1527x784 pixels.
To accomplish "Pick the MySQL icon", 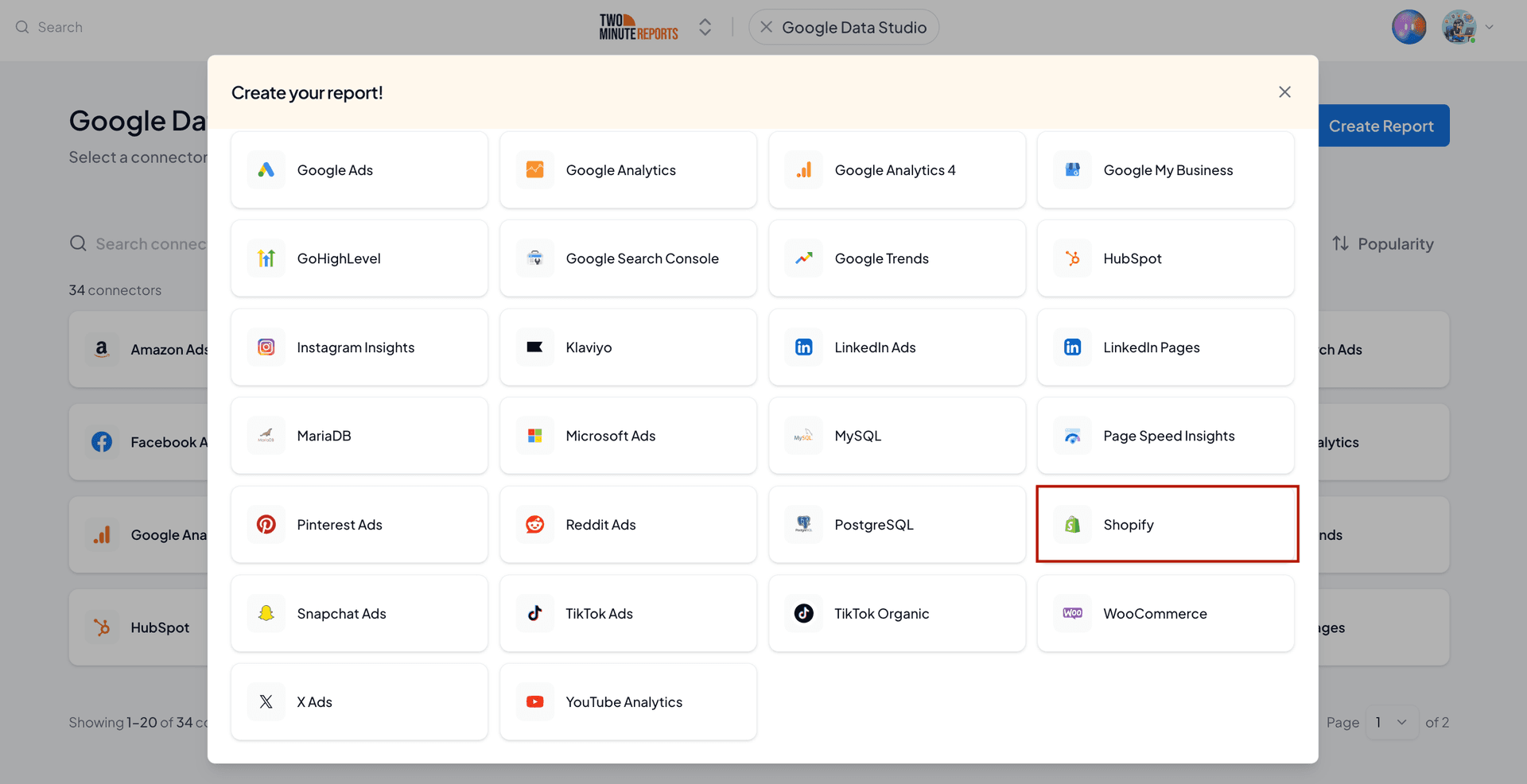I will (x=804, y=436).
